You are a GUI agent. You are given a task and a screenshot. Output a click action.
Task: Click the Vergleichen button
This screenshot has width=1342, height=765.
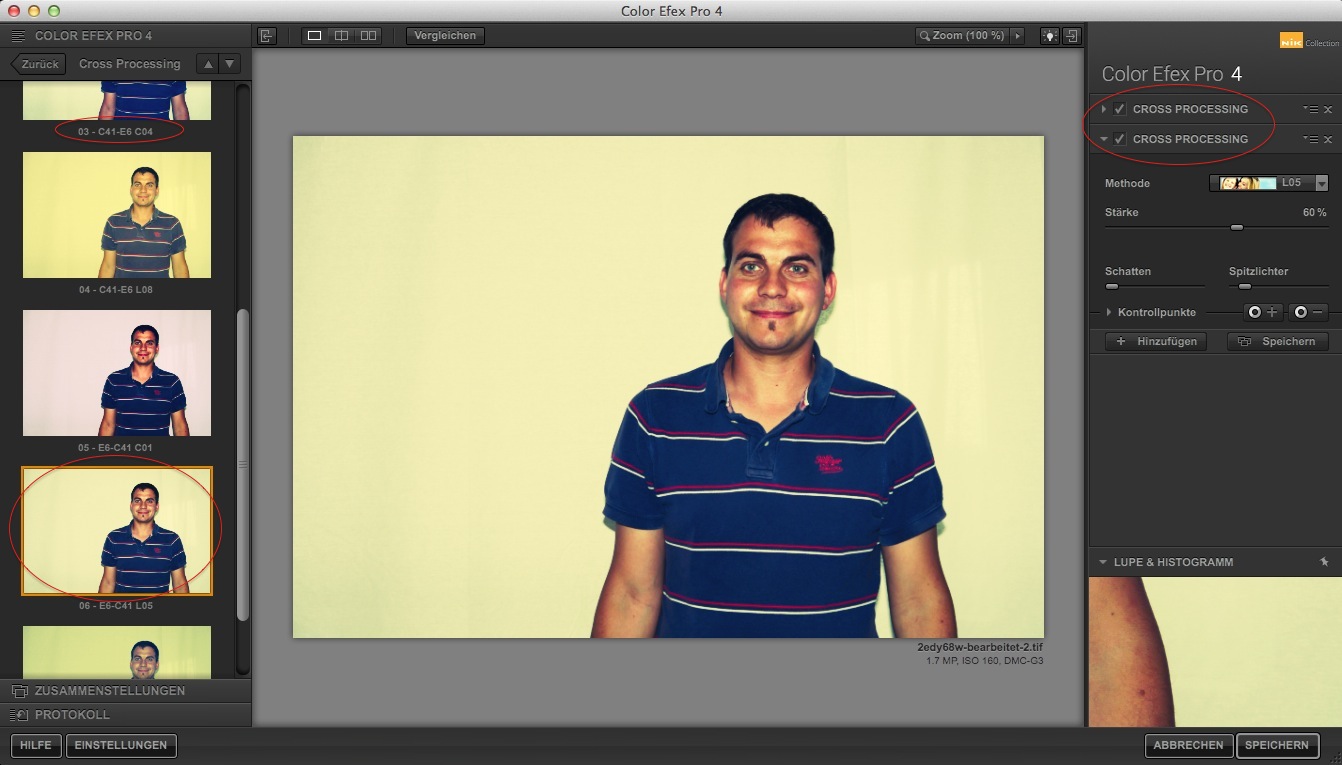(445, 36)
